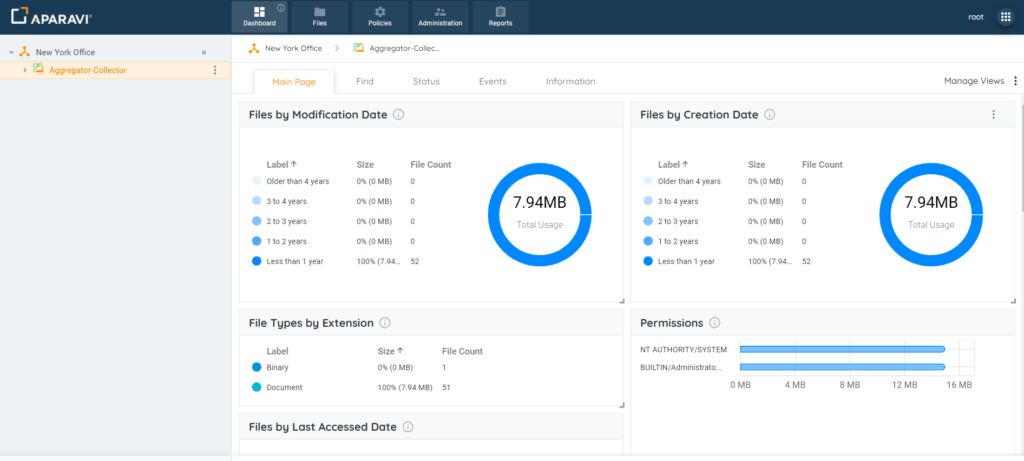
Task: Click the New York Office breadcrumb node icon
Action: [x=254, y=48]
